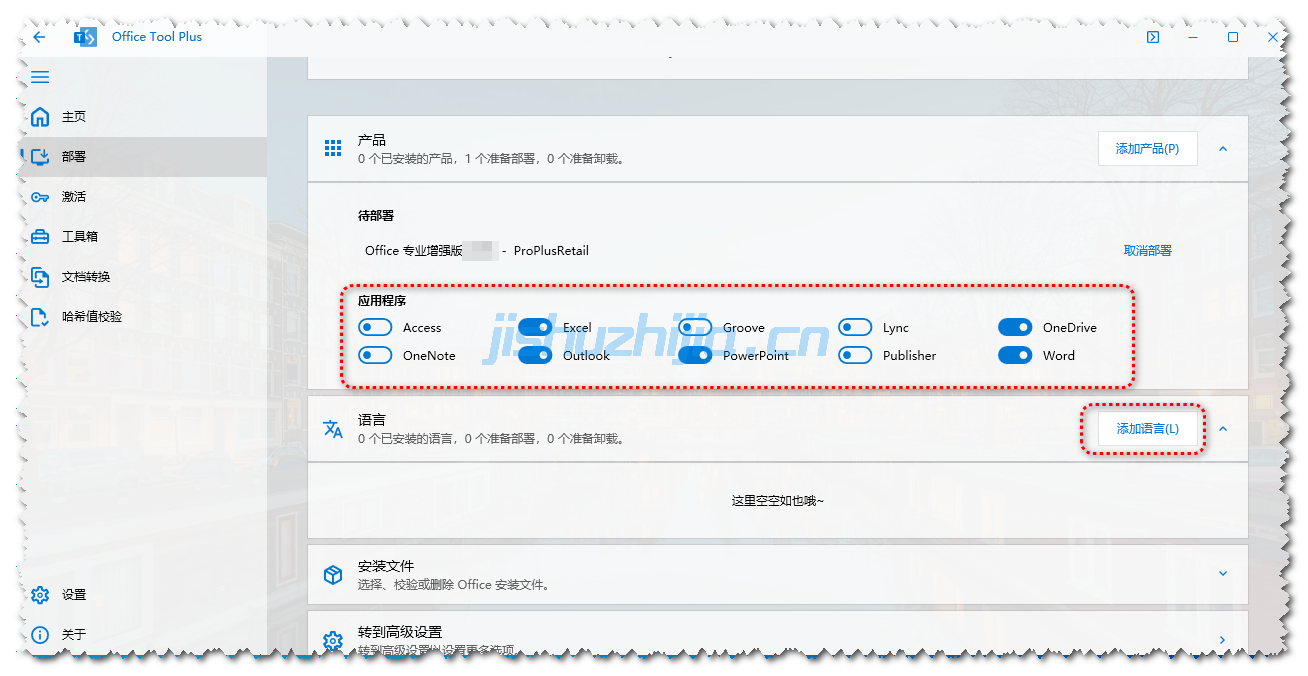Open the hamburger navigation menu
Image resolution: width=1308 pixels, height=676 pixels.
[40, 77]
